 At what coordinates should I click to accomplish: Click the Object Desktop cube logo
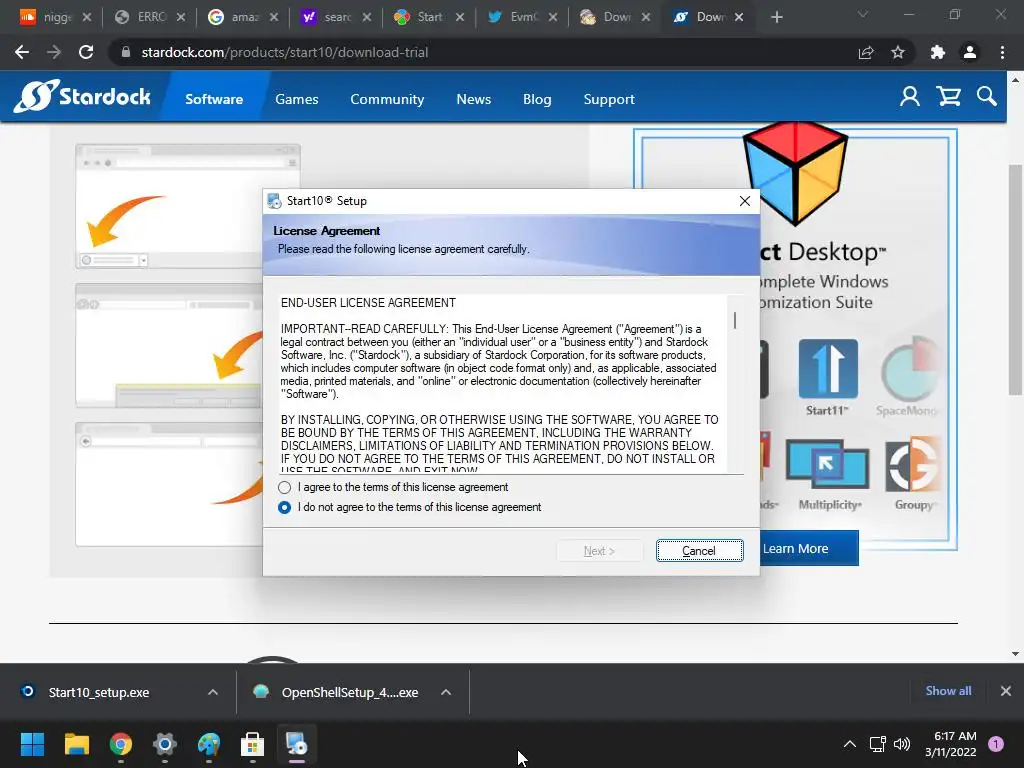(x=795, y=172)
